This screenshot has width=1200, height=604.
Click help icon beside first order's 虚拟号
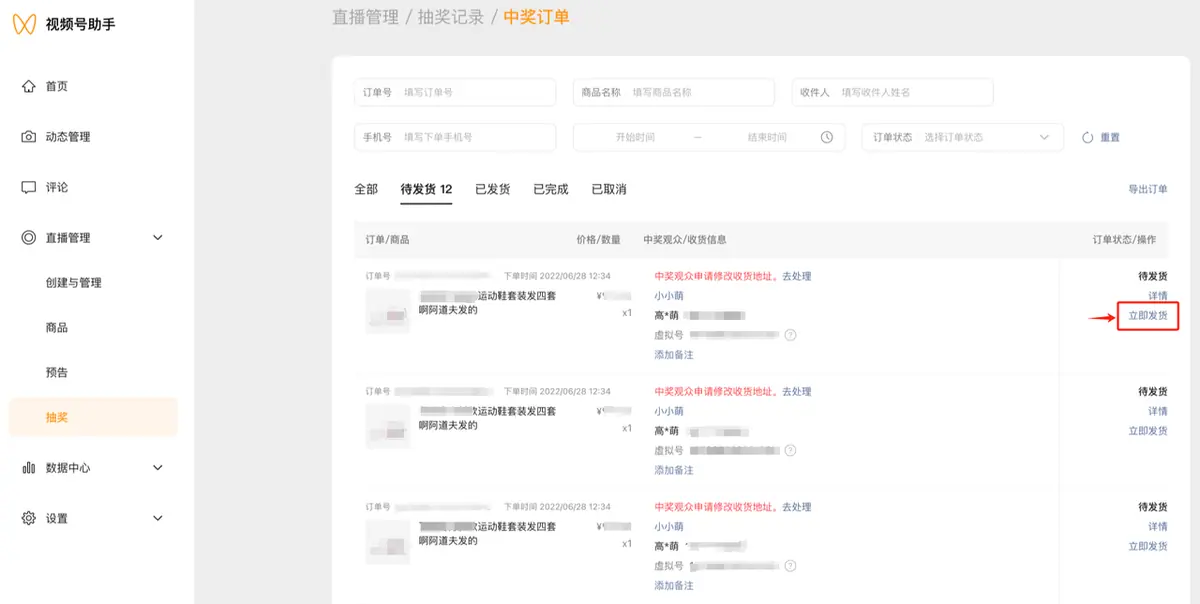coord(790,335)
